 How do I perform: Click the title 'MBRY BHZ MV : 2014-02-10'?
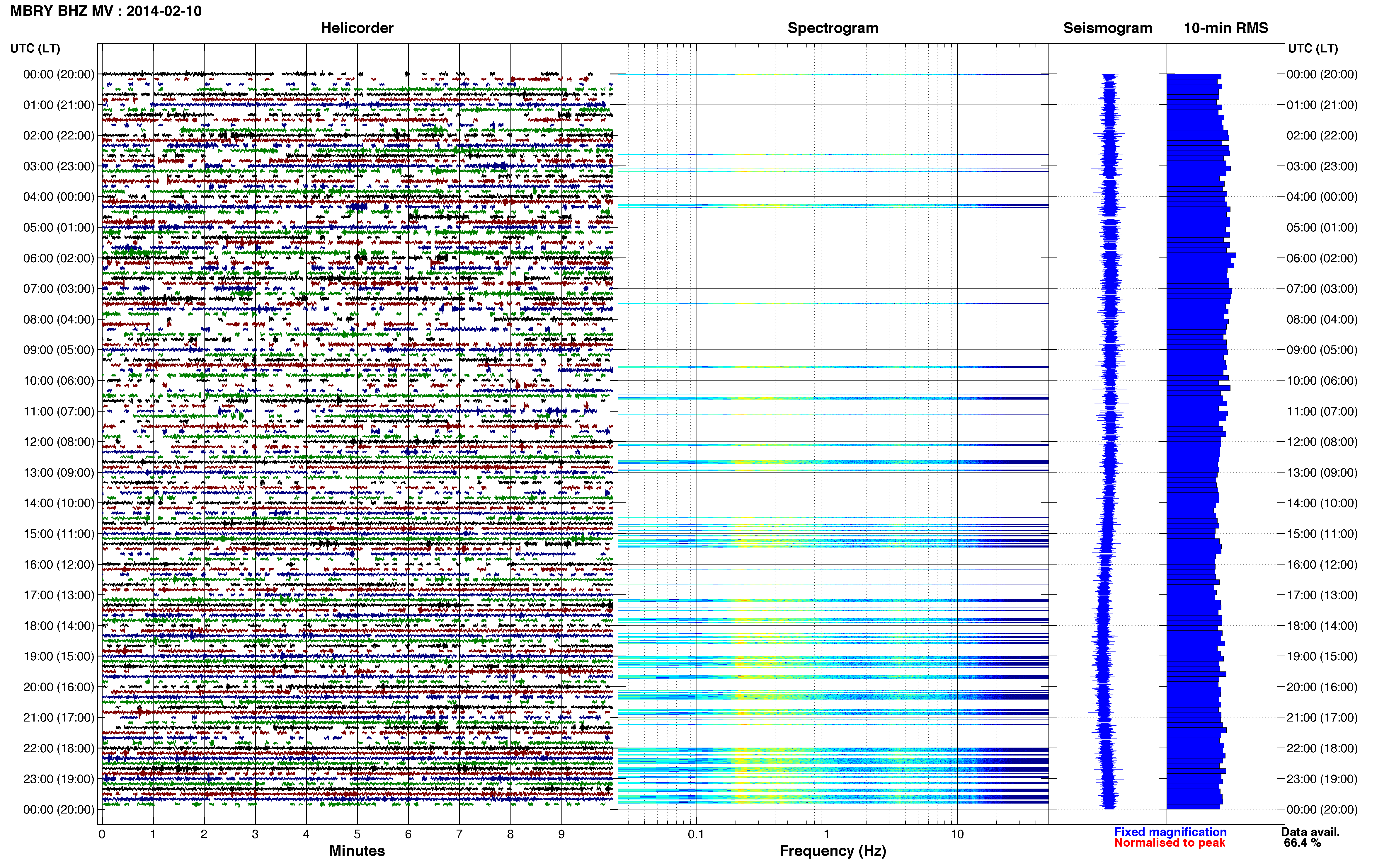point(106,11)
